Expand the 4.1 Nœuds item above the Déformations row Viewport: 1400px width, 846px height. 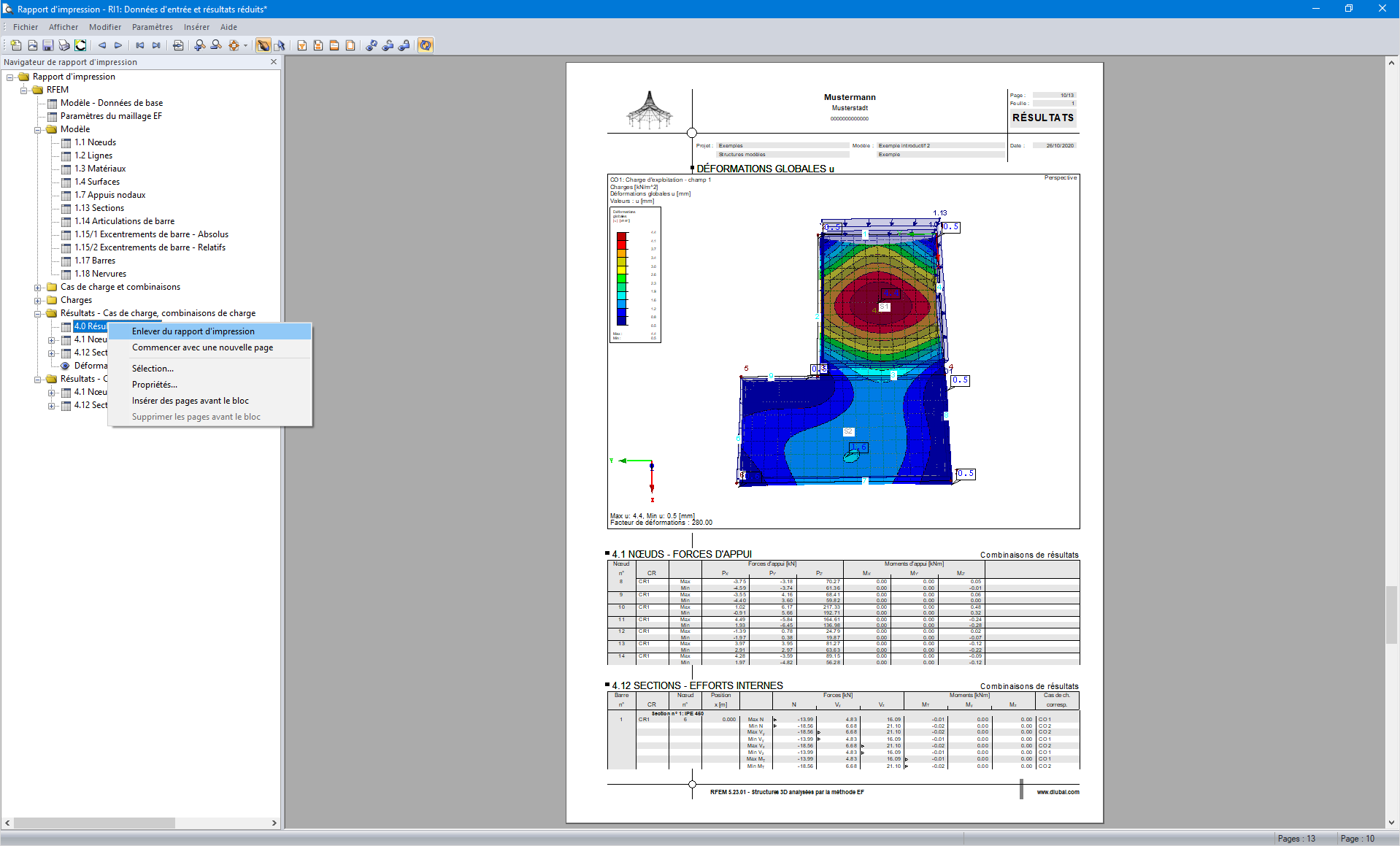click(x=52, y=339)
